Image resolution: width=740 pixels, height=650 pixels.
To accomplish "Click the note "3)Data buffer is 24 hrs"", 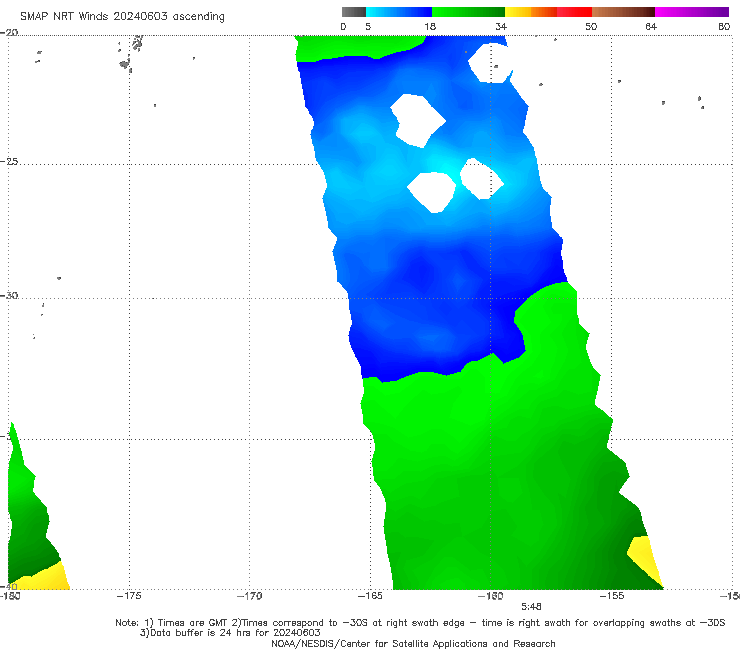I will click(x=230, y=633).
